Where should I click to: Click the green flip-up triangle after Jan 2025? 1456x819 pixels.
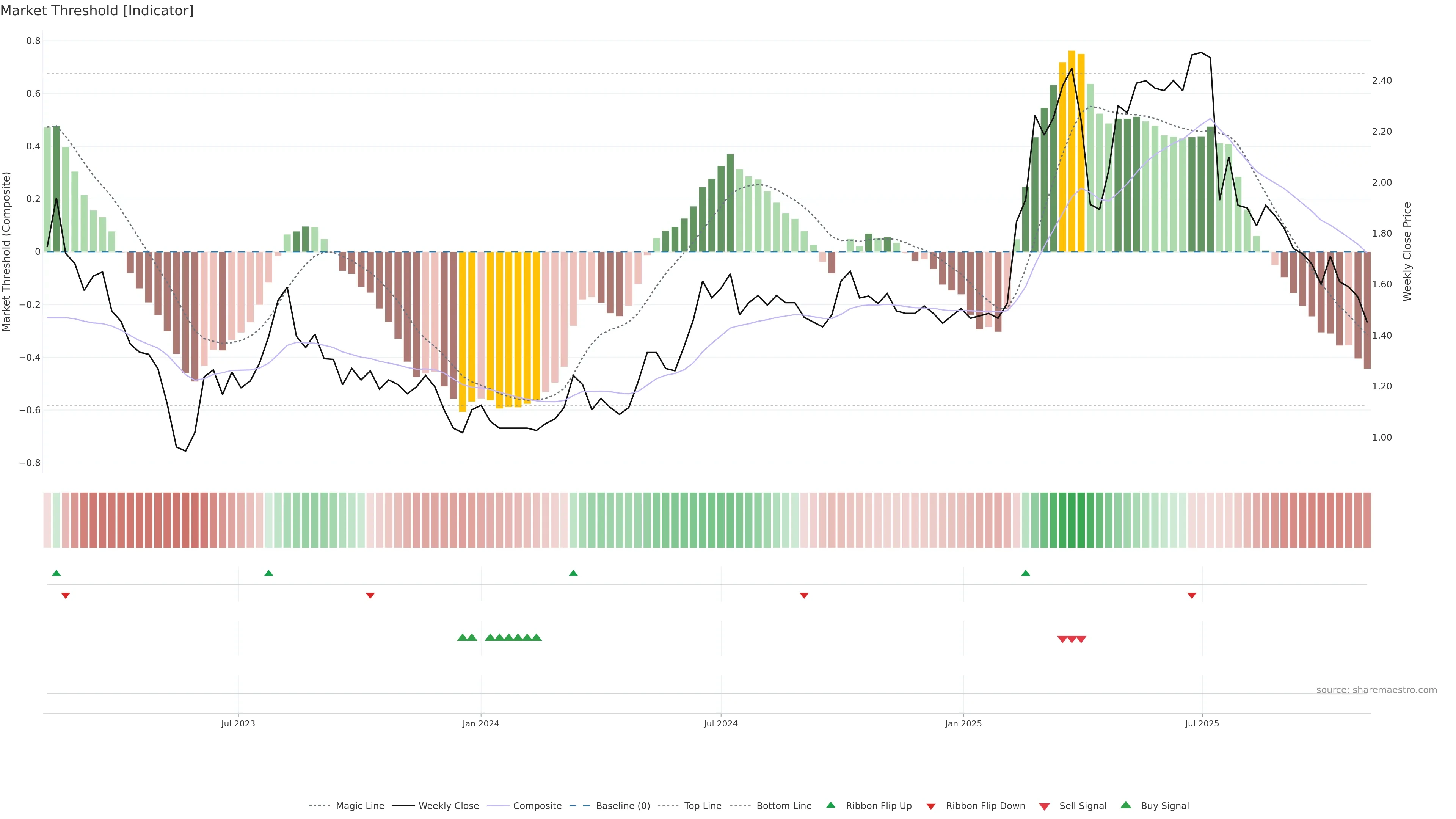pos(1025,573)
